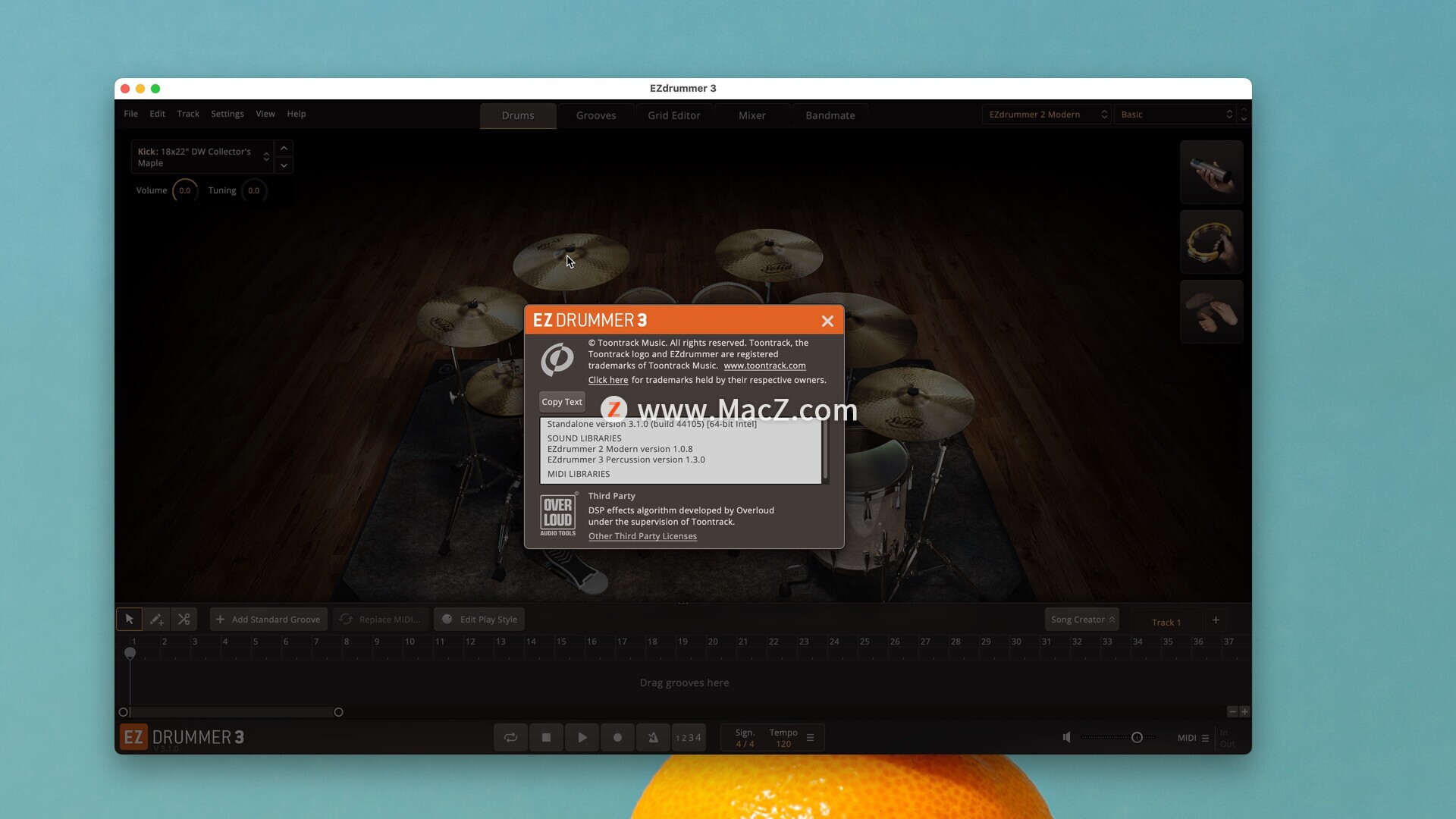Open the Kick instrument selector dropdown
The width and height of the screenshot is (1456, 819).
click(202, 157)
